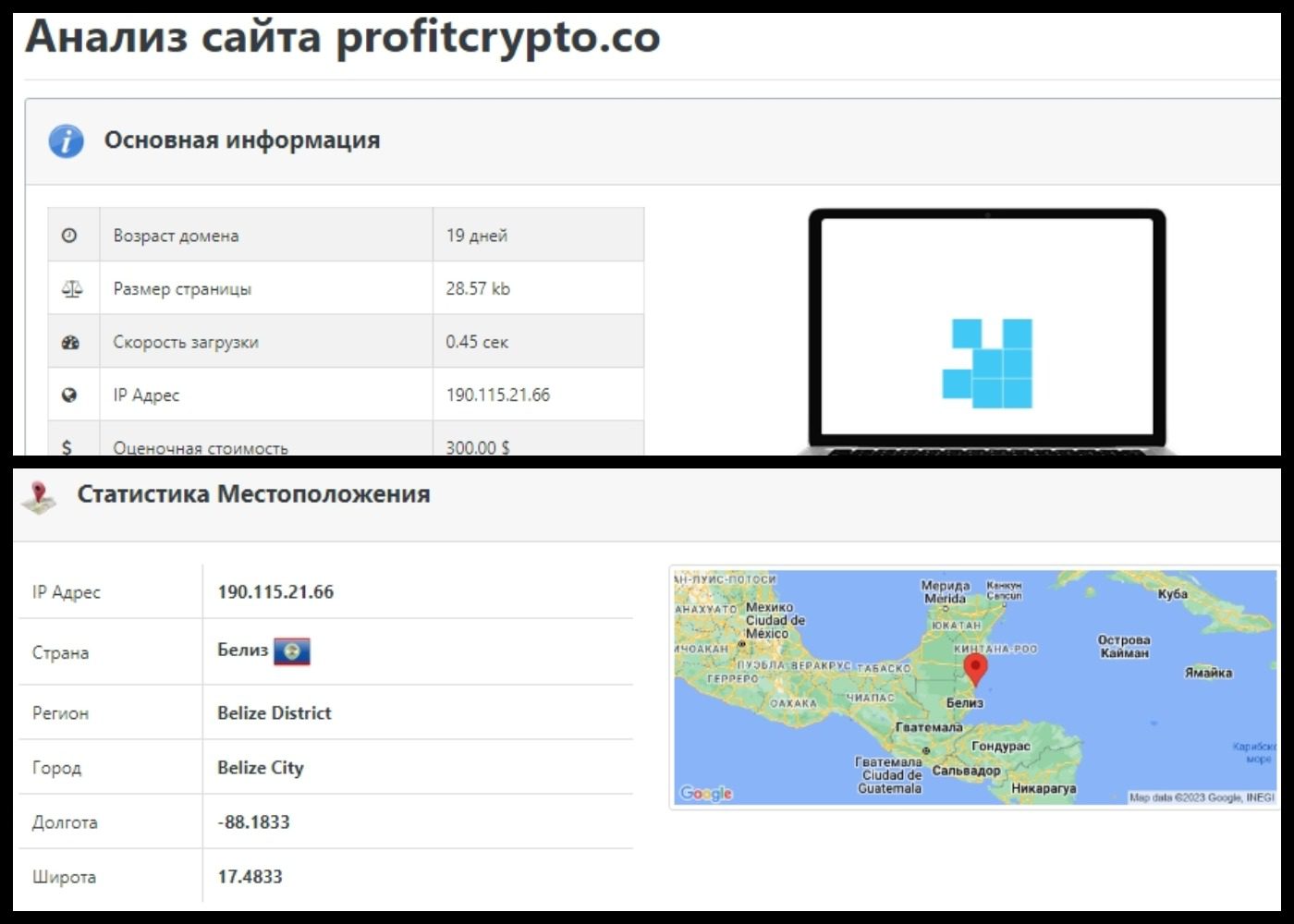Click Гондурас label on the map

(1001, 746)
